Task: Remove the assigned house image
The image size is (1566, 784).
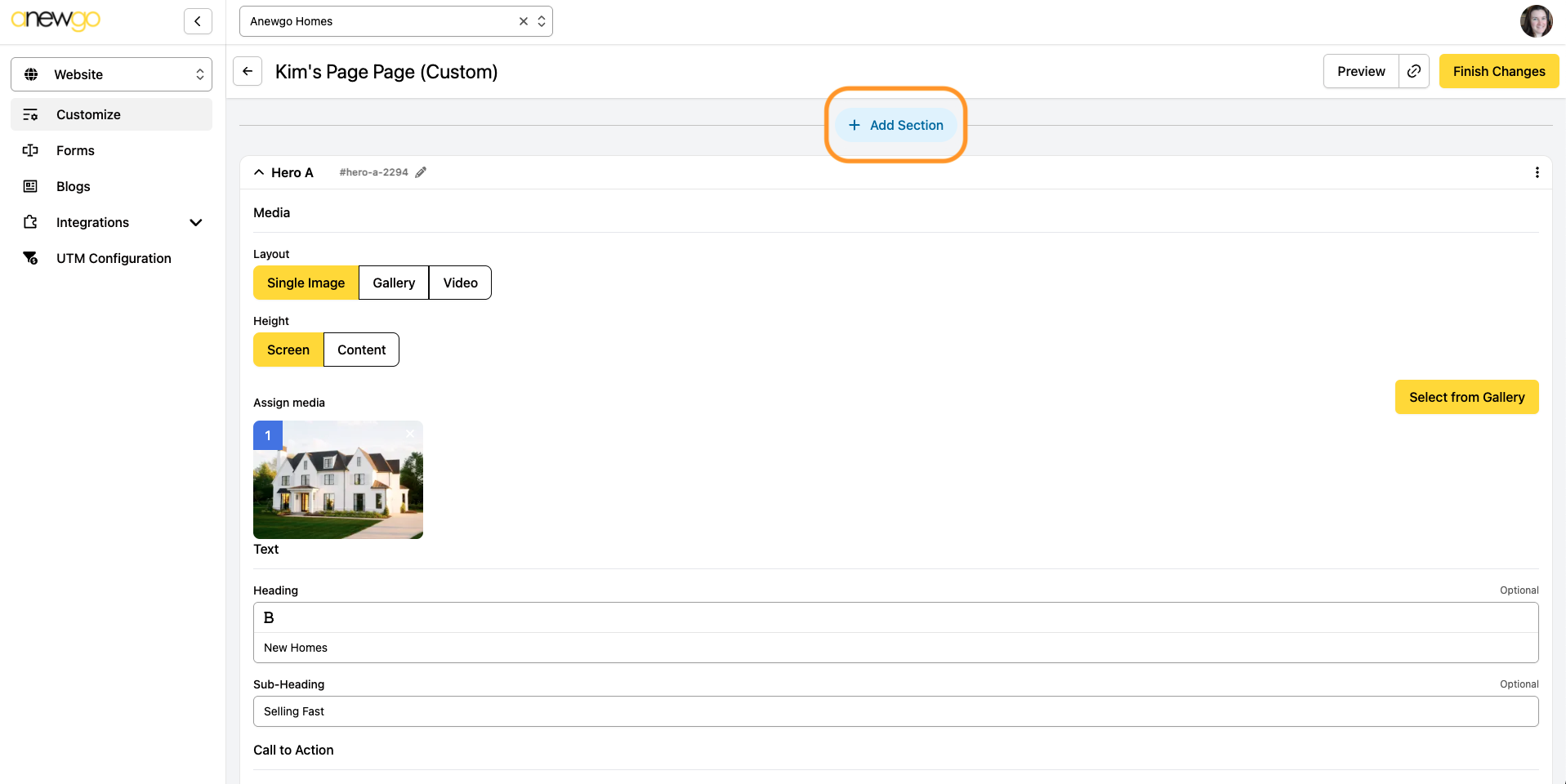Action: coord(410,434)
